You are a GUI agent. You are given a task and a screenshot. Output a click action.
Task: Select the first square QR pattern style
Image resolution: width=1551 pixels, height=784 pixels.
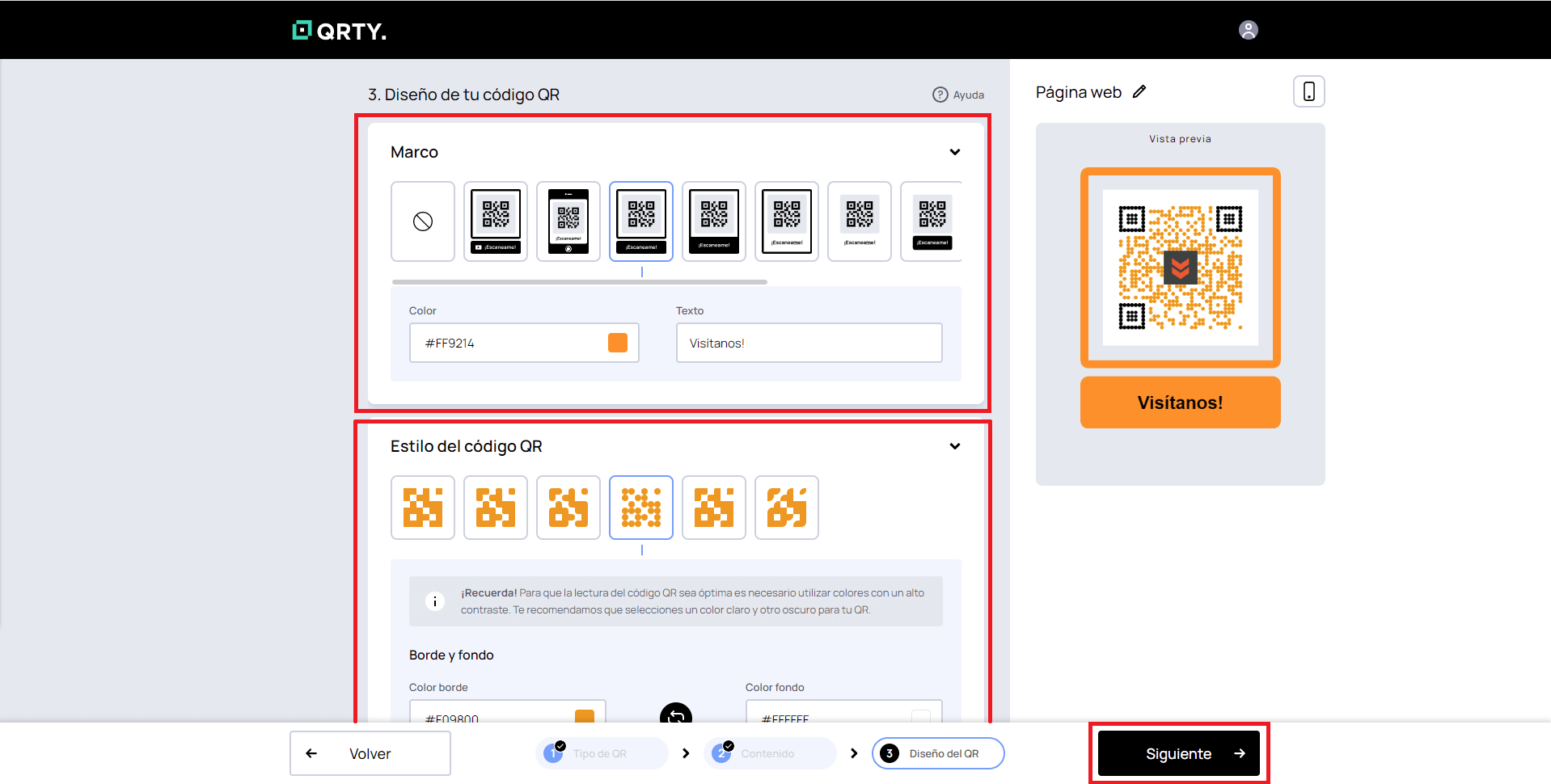click(x=423, y=508)
